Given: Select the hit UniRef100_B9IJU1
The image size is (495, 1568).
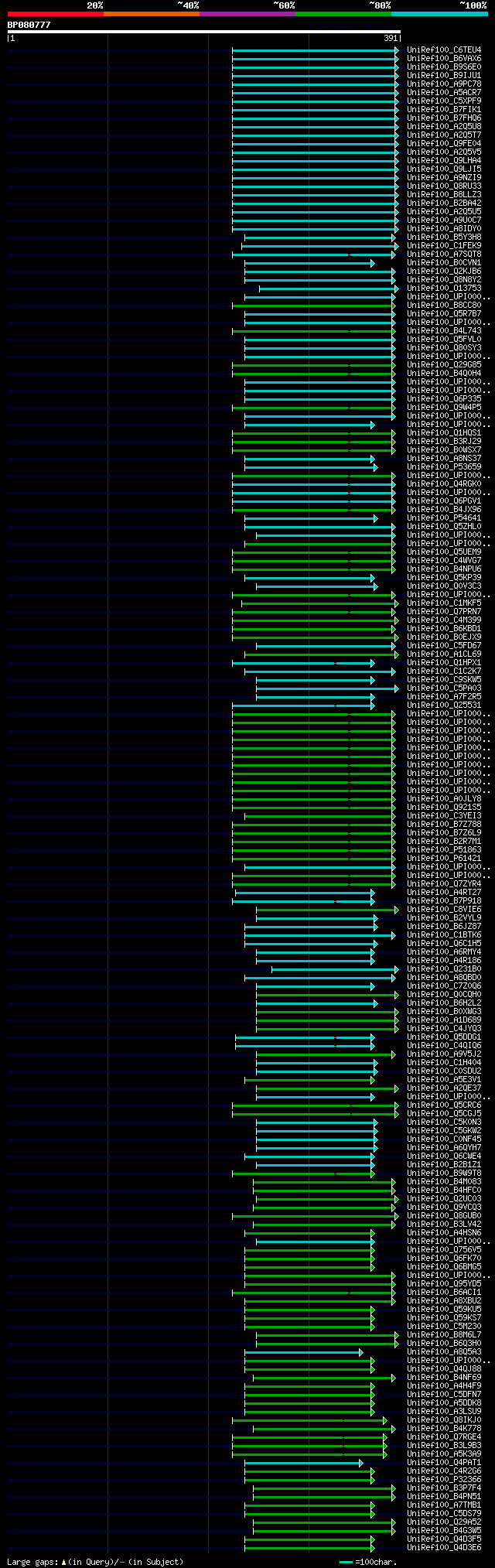Looking at the screenshot, I should pos(444,76).
